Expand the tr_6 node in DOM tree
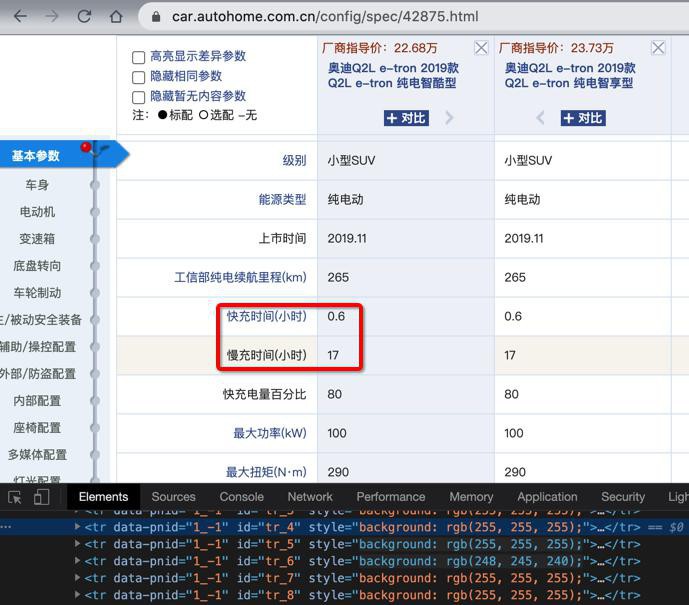Image resolution: width=689 pixels, height=605 pixels. point(78,561)
